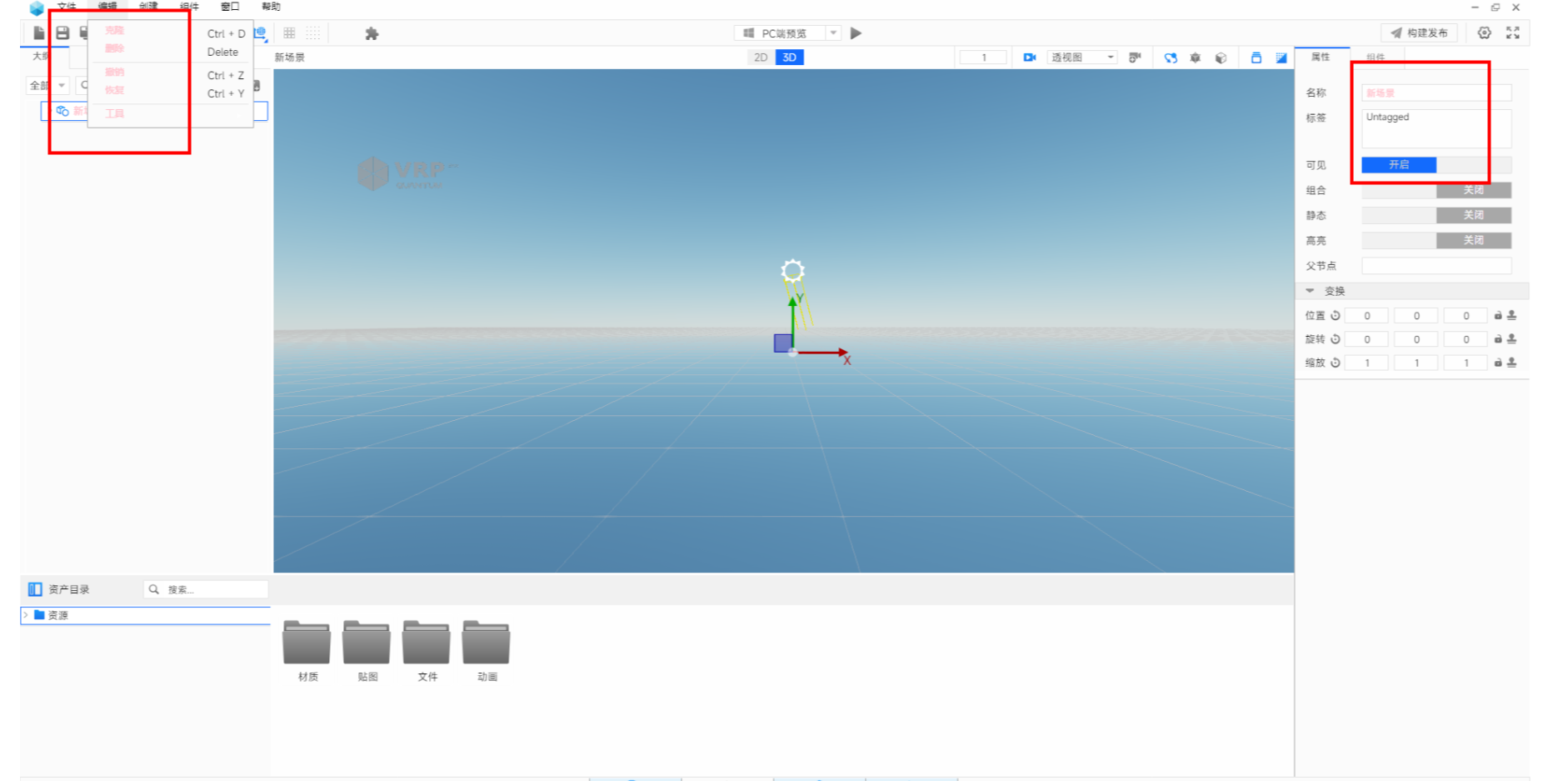
Task: Open the 文件 folder in assets
Action: pyautogui.click(x=427, y=651)
